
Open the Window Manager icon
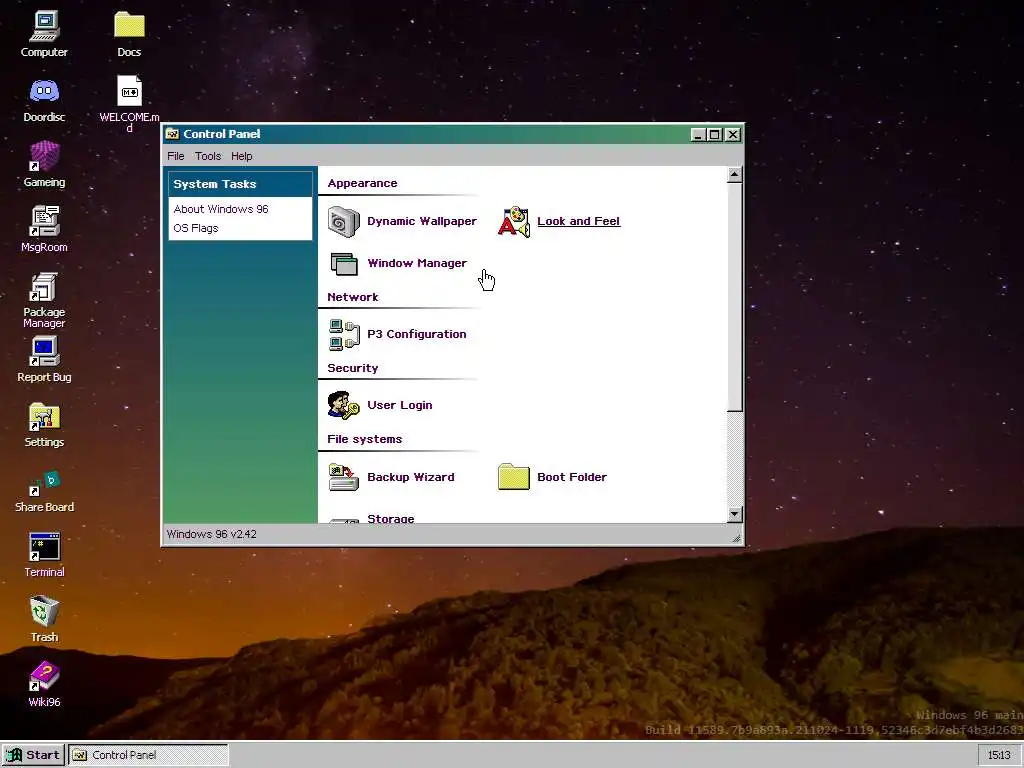(344, 264)
